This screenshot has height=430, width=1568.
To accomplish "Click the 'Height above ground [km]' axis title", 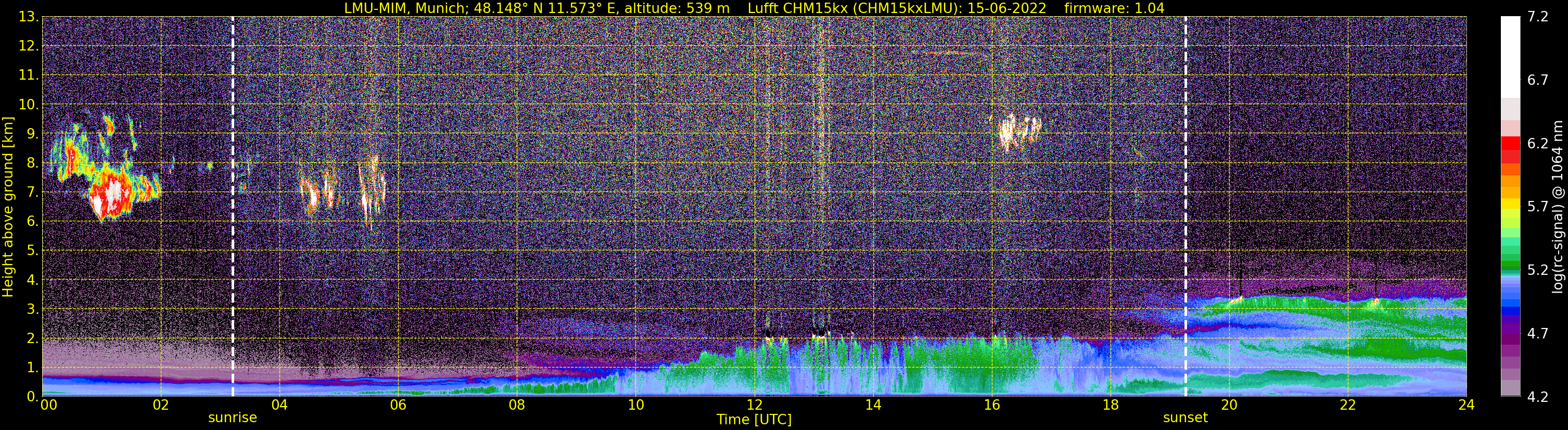I will 8,207.
